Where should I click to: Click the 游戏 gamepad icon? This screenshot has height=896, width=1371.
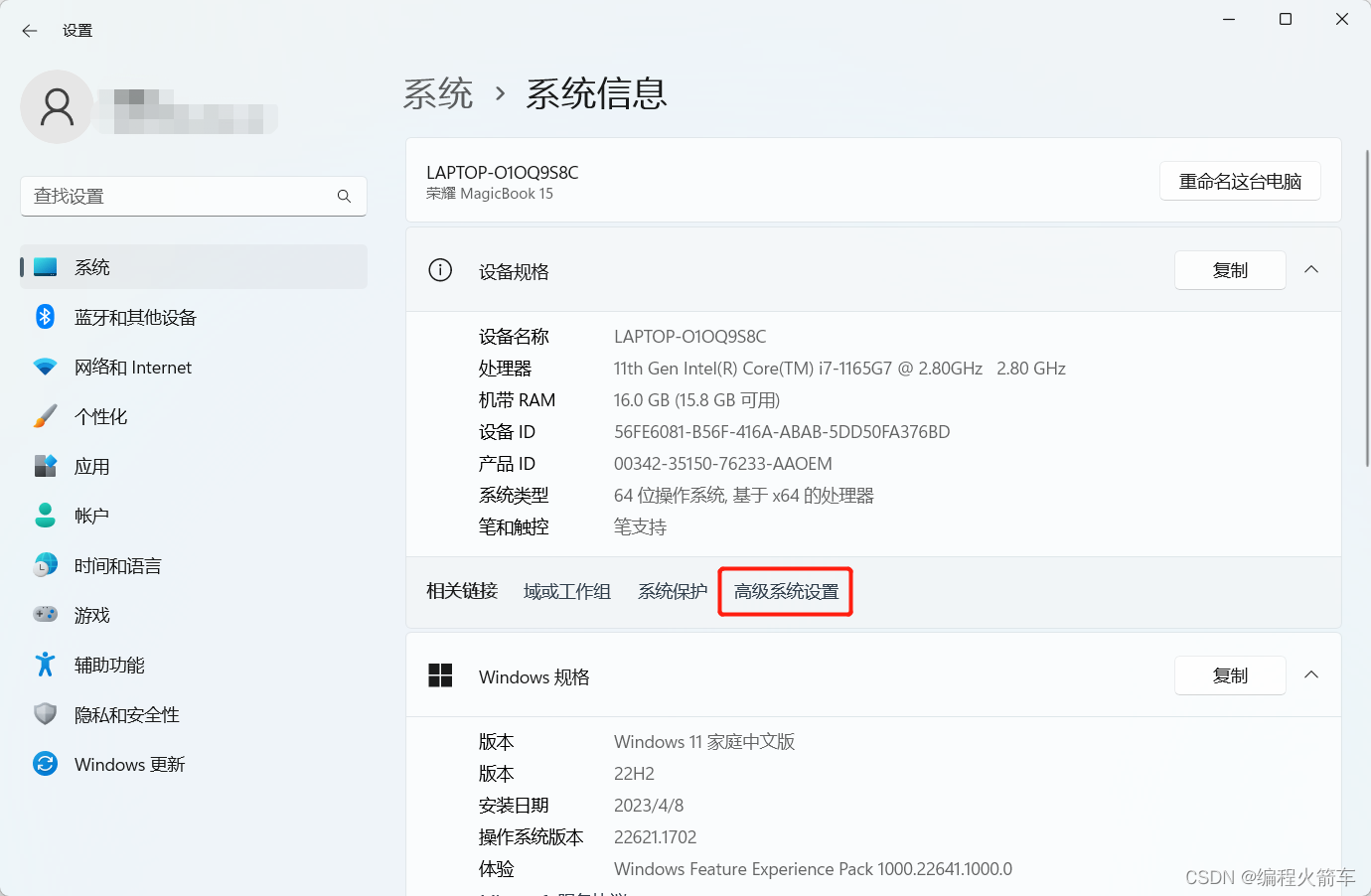point(46,615)
